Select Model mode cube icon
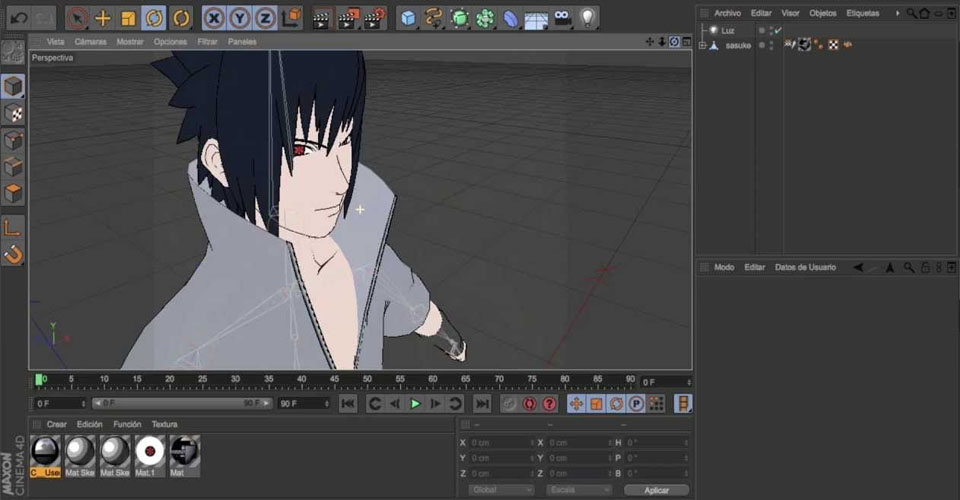 click(13, 86)
